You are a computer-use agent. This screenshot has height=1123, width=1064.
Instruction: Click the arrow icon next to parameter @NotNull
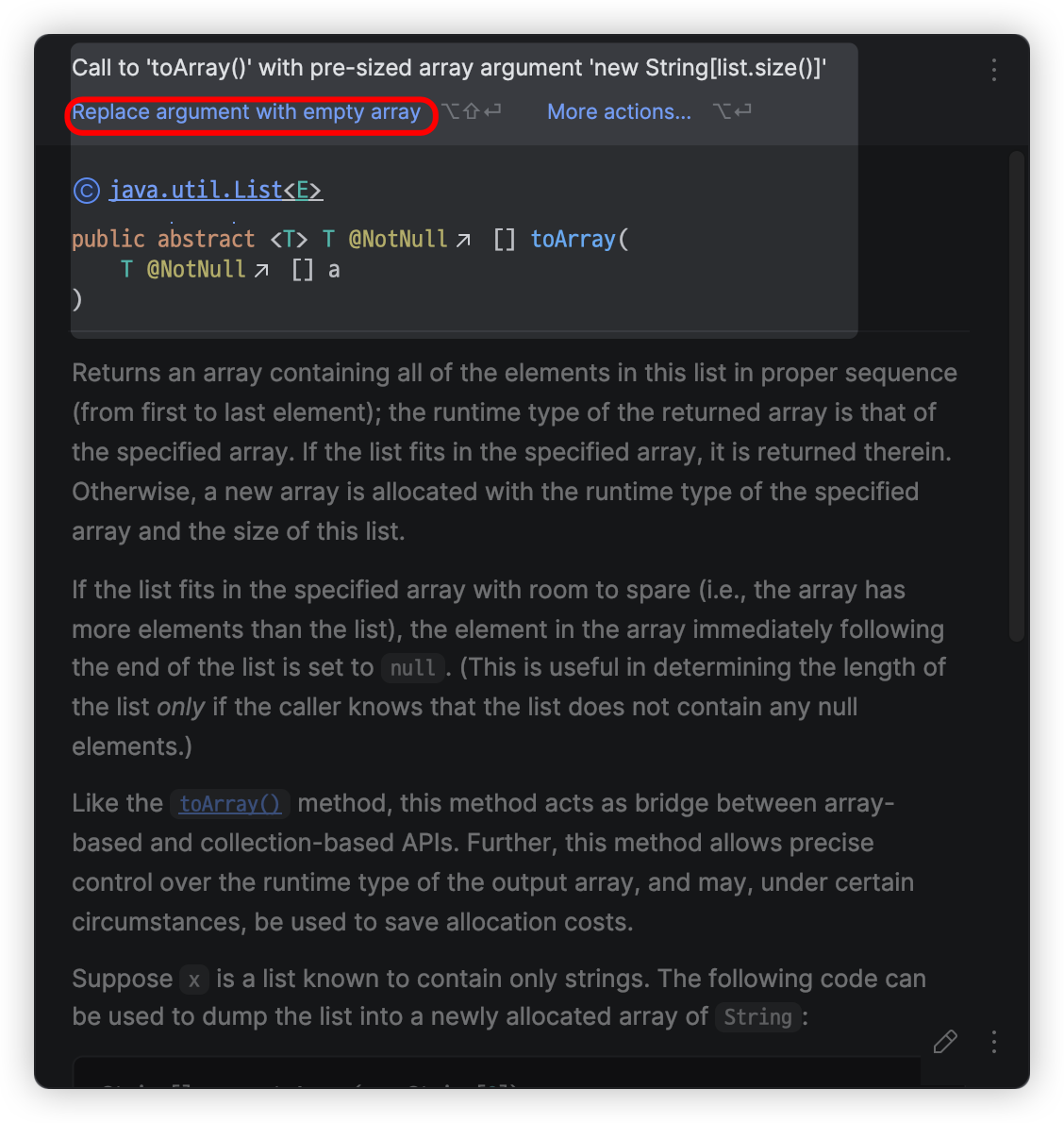click(x=262, y=269)
